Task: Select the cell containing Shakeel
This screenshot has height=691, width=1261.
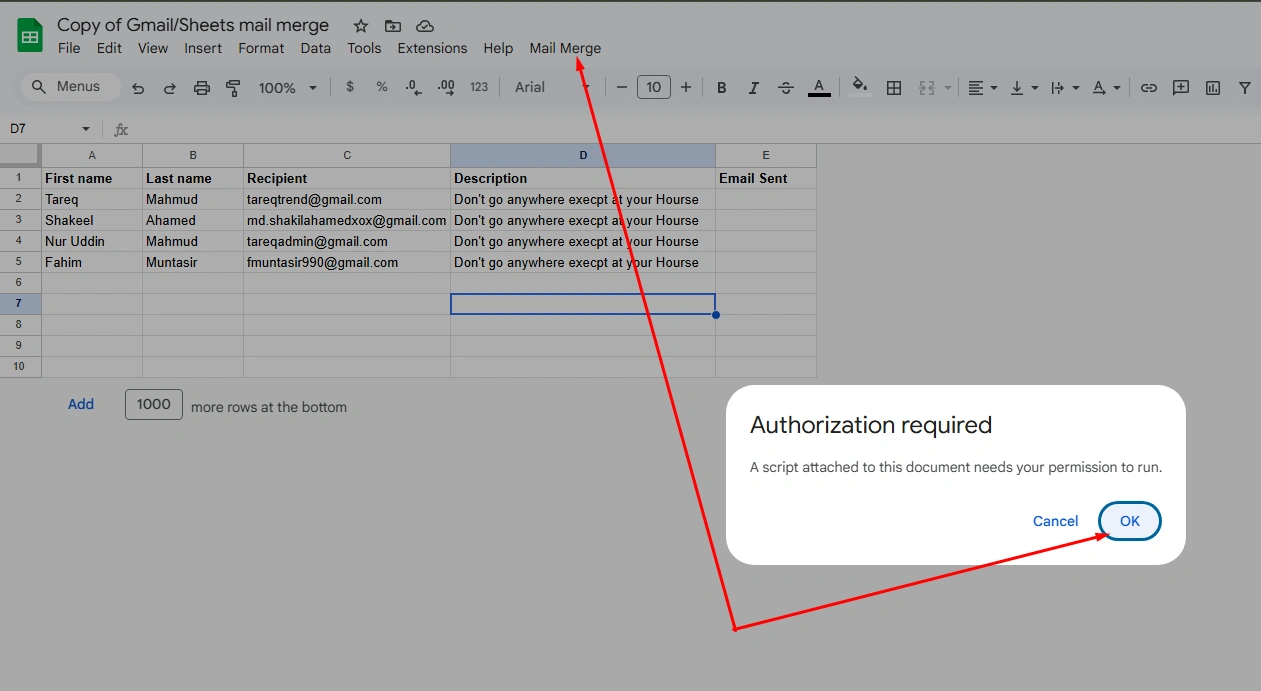Action: [92, 220]
